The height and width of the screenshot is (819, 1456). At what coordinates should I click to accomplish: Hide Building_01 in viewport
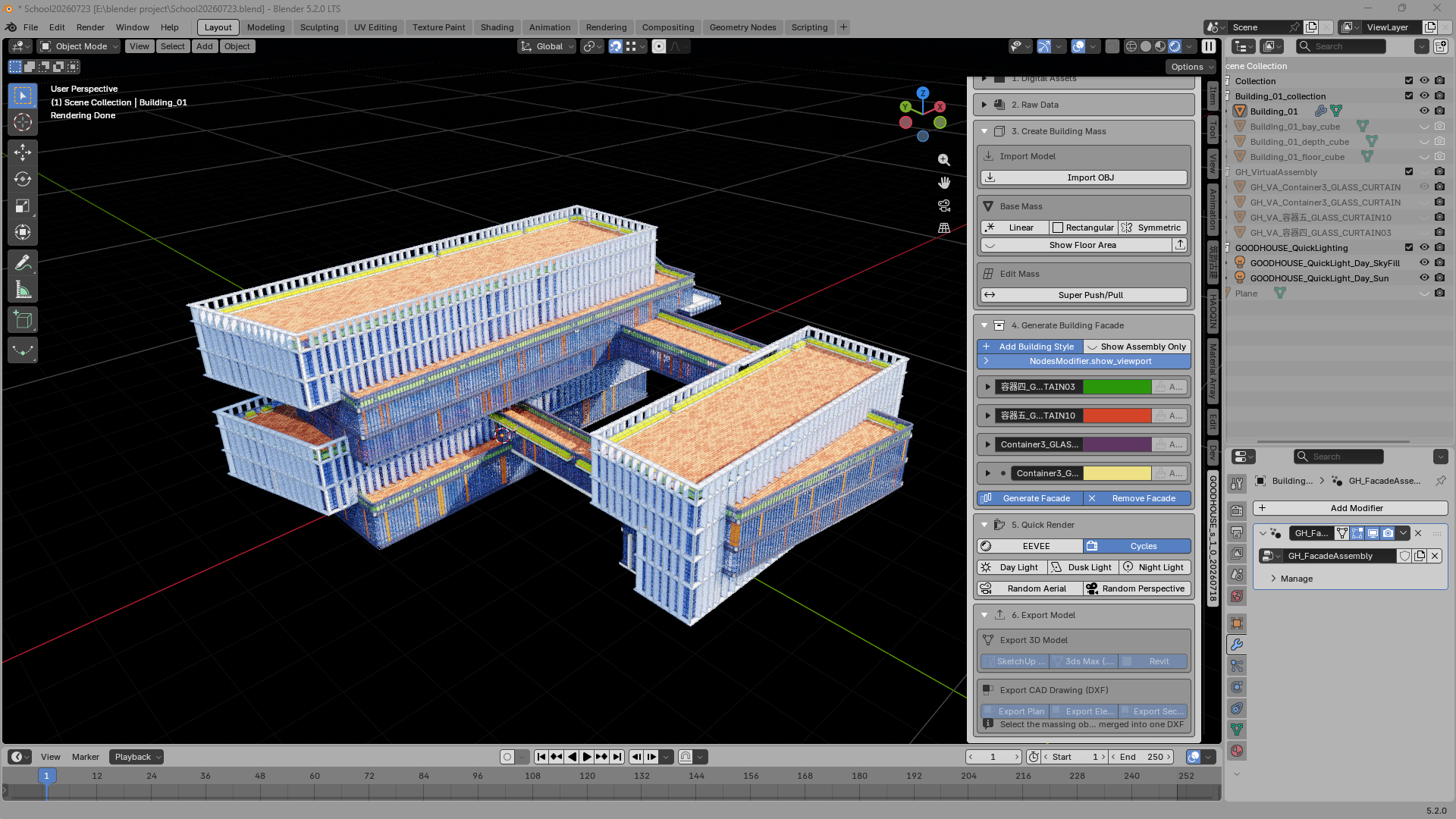click(x=1424, y=111)
